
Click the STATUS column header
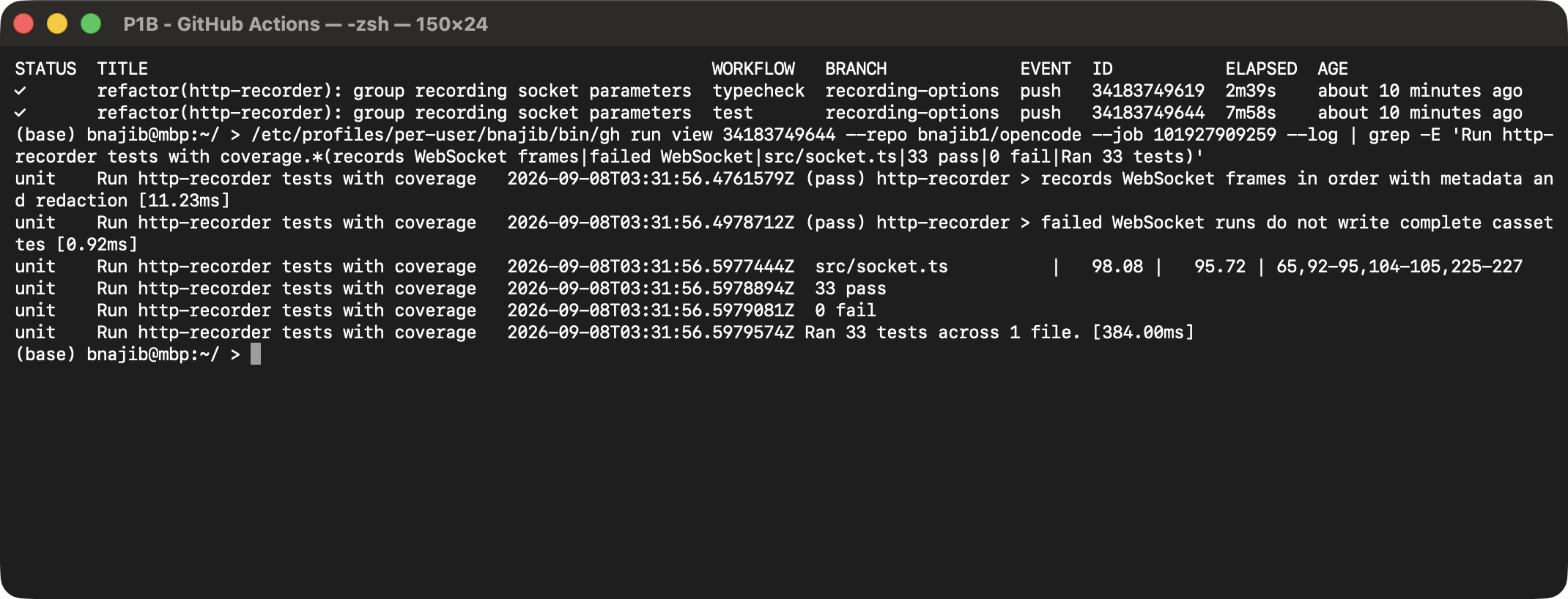45,69
